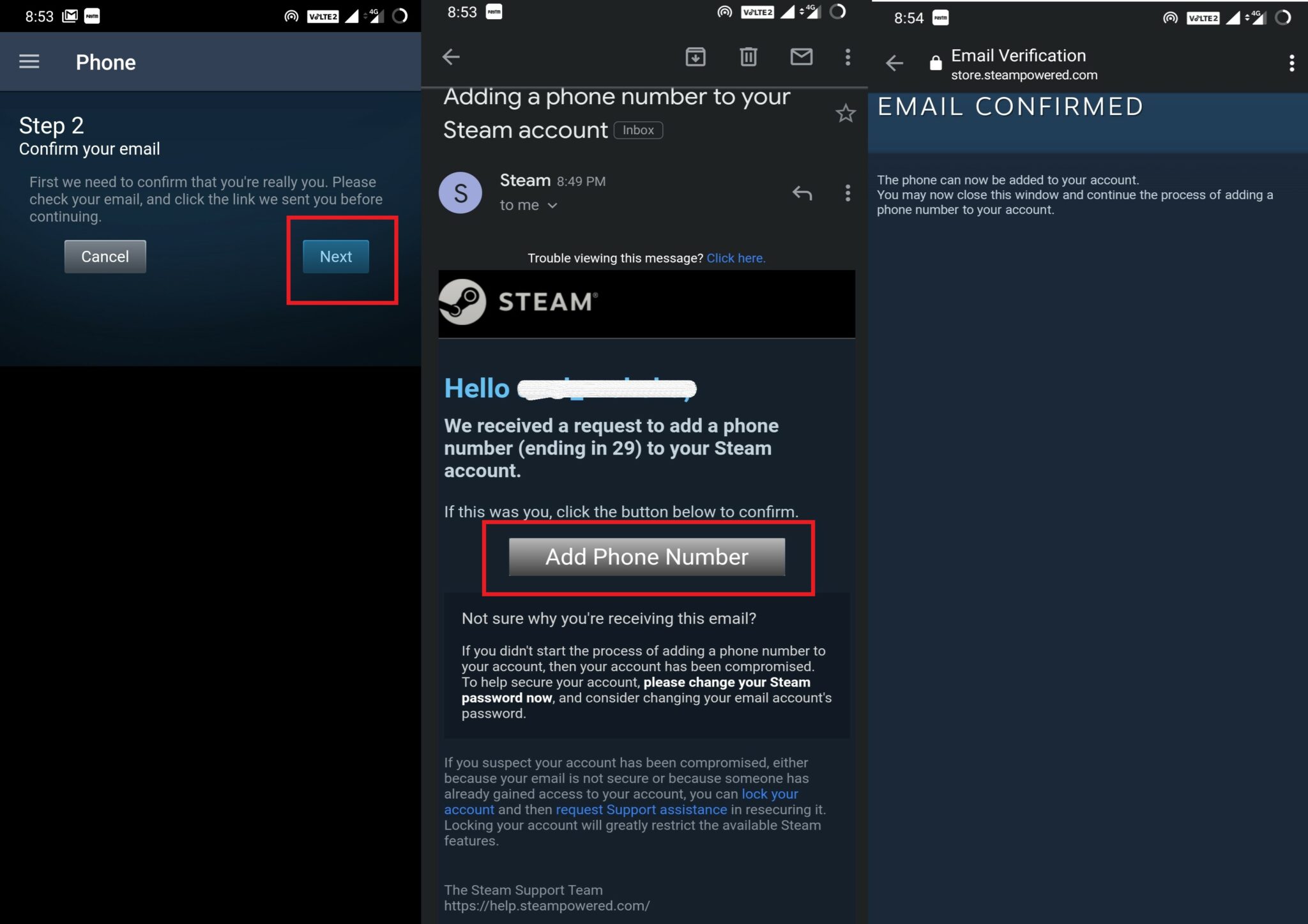This screenshot has width=1308, height=924.
Task: Click the three-dot more options icon on email
Action: pyautogui.click(x=847, y=57)
